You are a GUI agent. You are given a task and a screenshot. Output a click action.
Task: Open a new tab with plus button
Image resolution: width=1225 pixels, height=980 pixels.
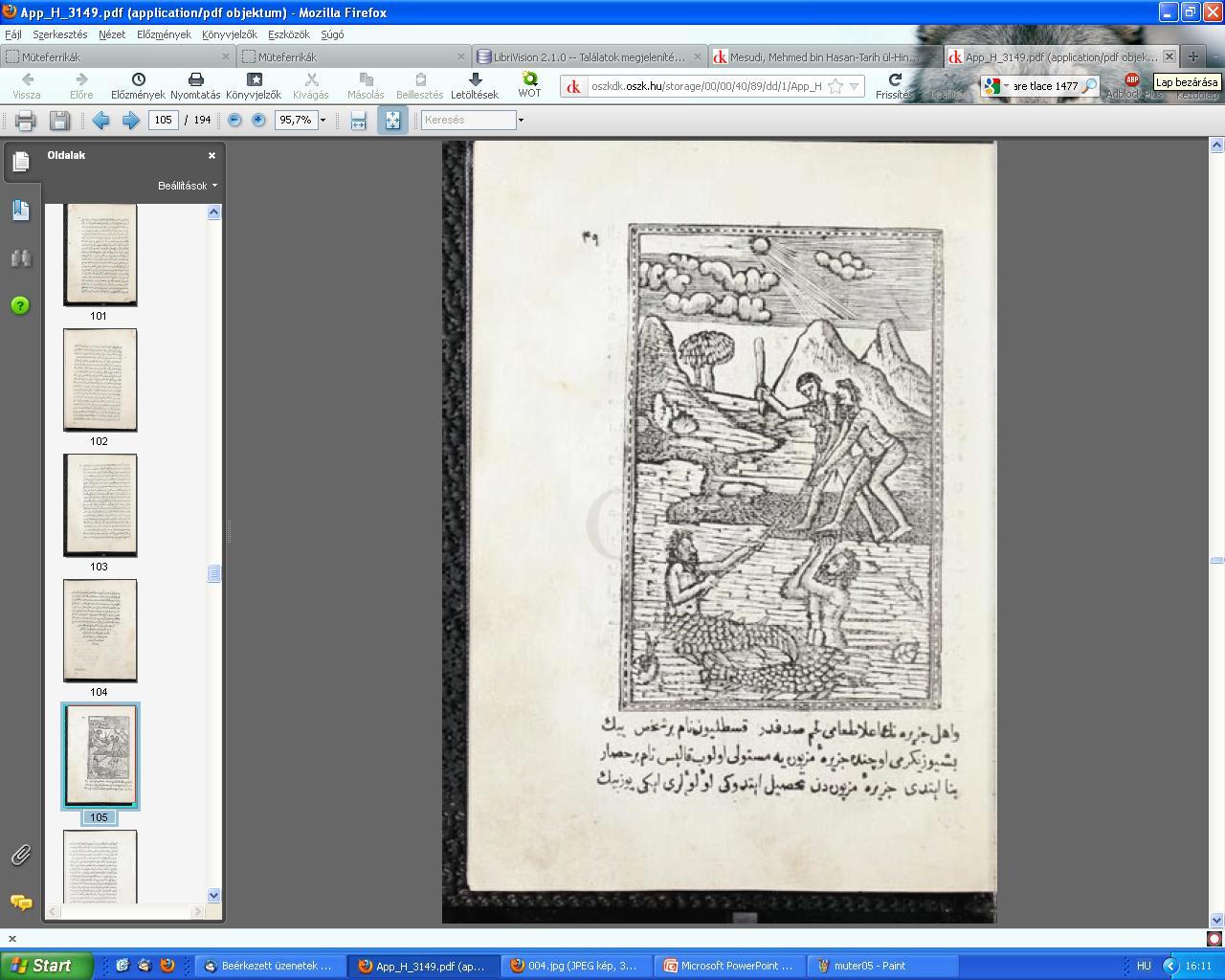tap(1193, 56)
